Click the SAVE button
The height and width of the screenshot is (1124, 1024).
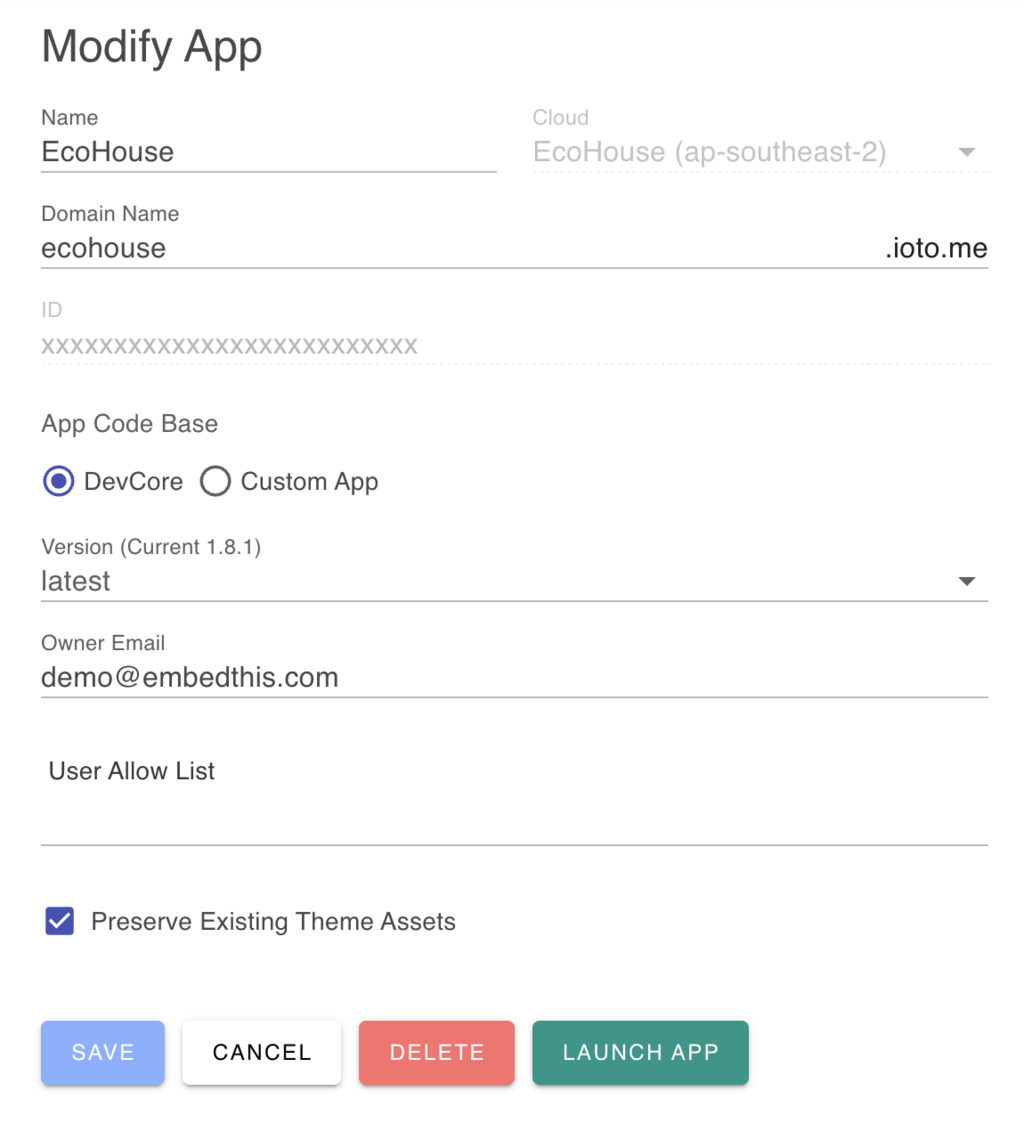click(x=103, y=1052)
